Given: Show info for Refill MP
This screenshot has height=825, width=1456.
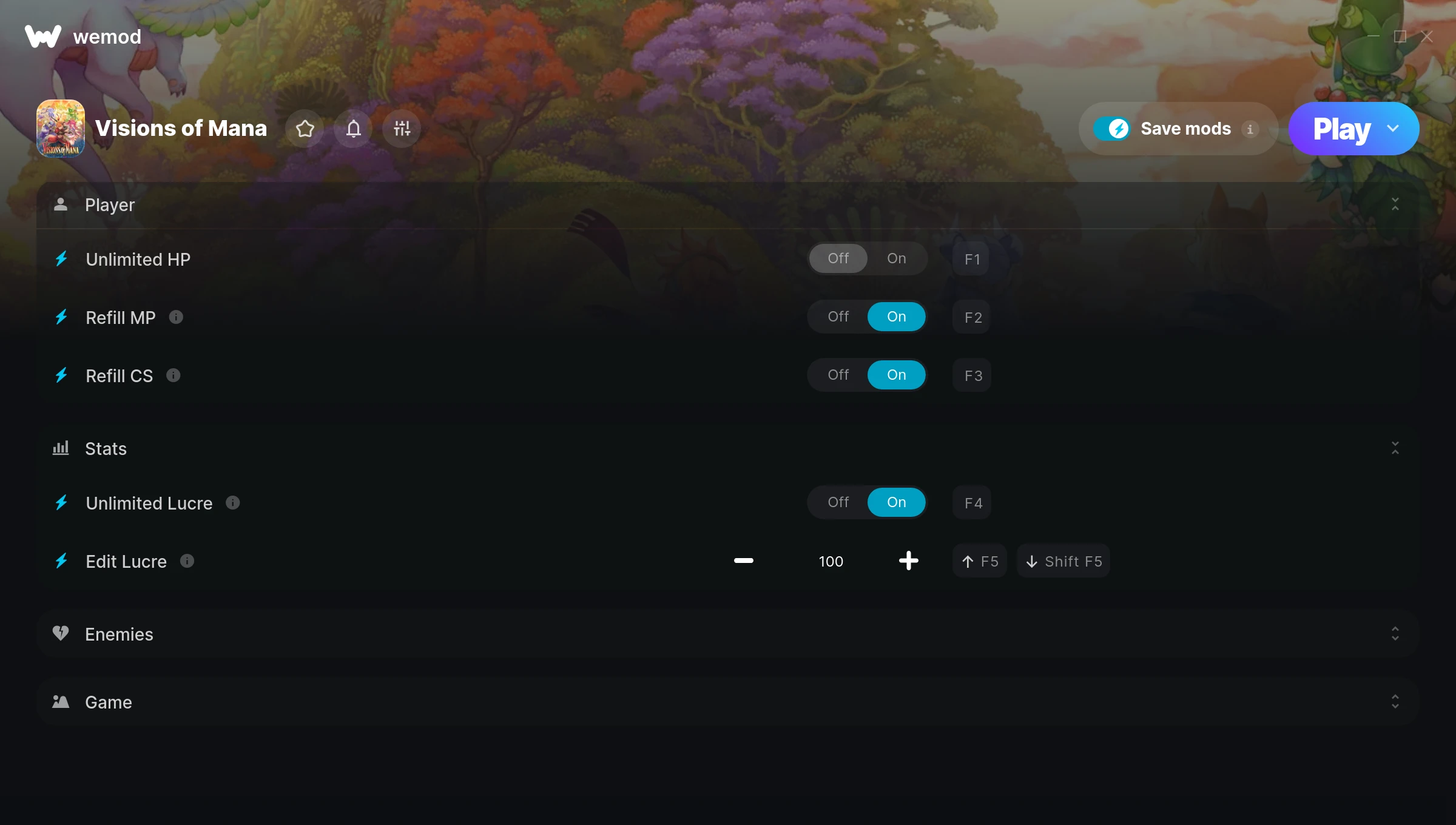Looking at the screenshot, I should tap(176, 317).
